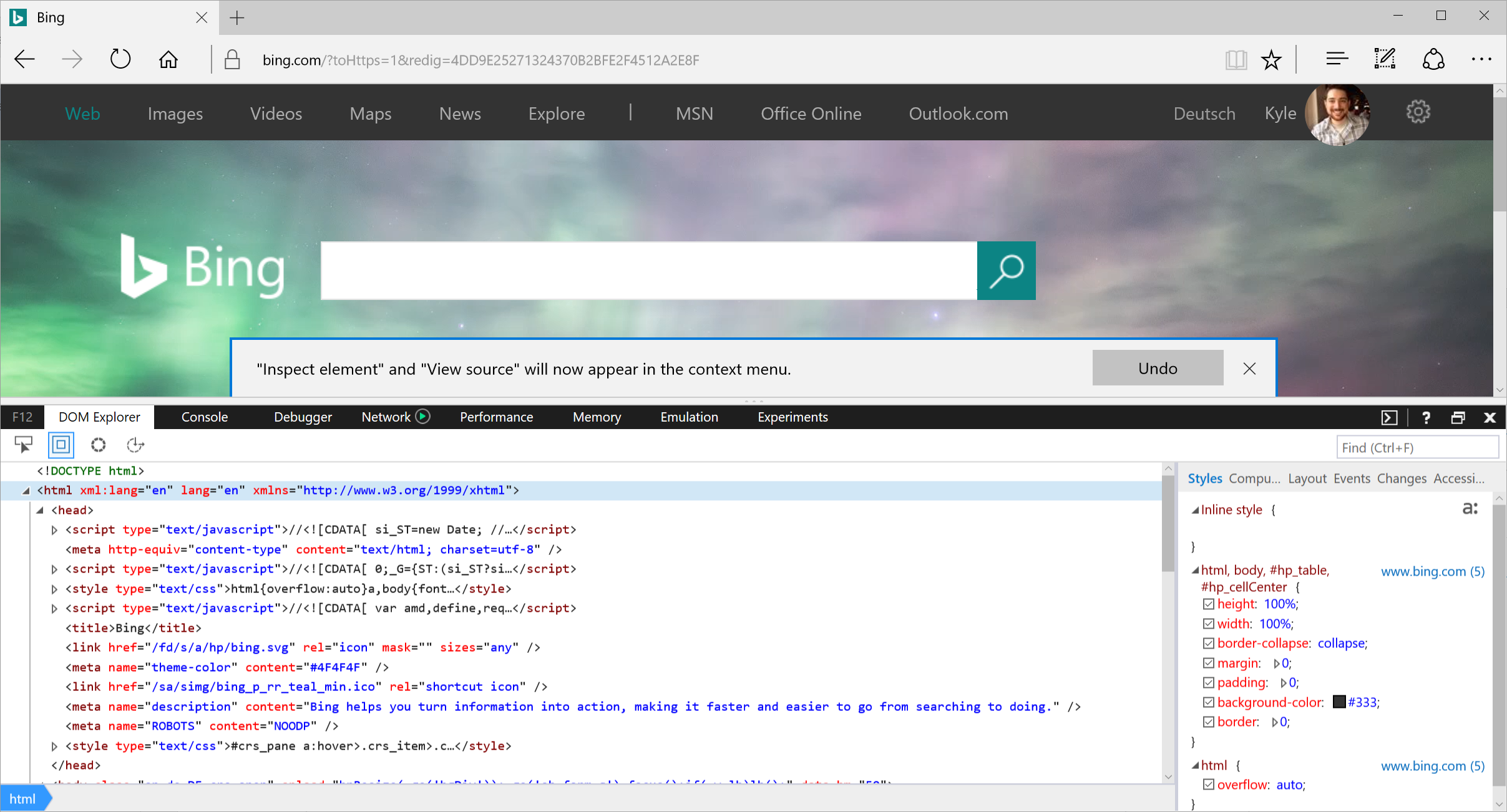1507x812 pixels.
Task: Click the browser forward arrow
Action: coord(72,60)
